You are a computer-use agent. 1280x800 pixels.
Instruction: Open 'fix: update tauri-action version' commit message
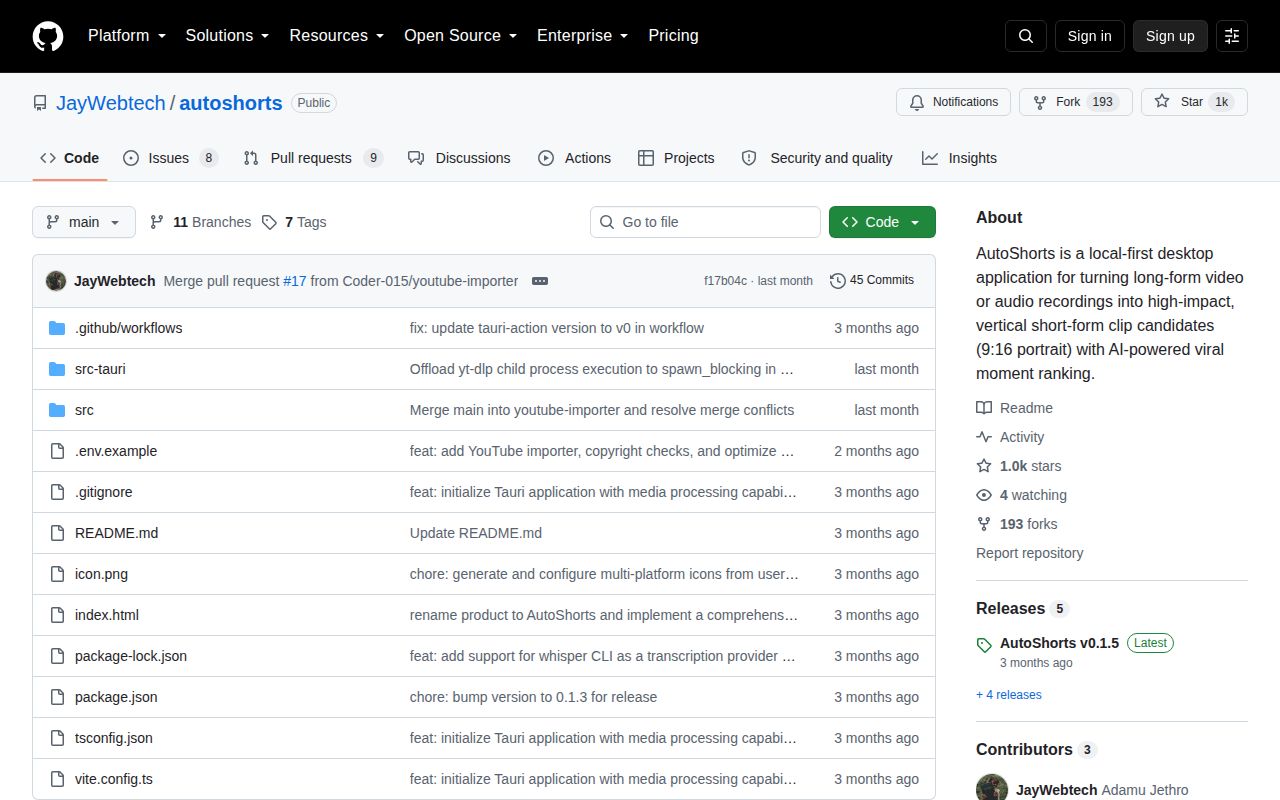[557, 328]
